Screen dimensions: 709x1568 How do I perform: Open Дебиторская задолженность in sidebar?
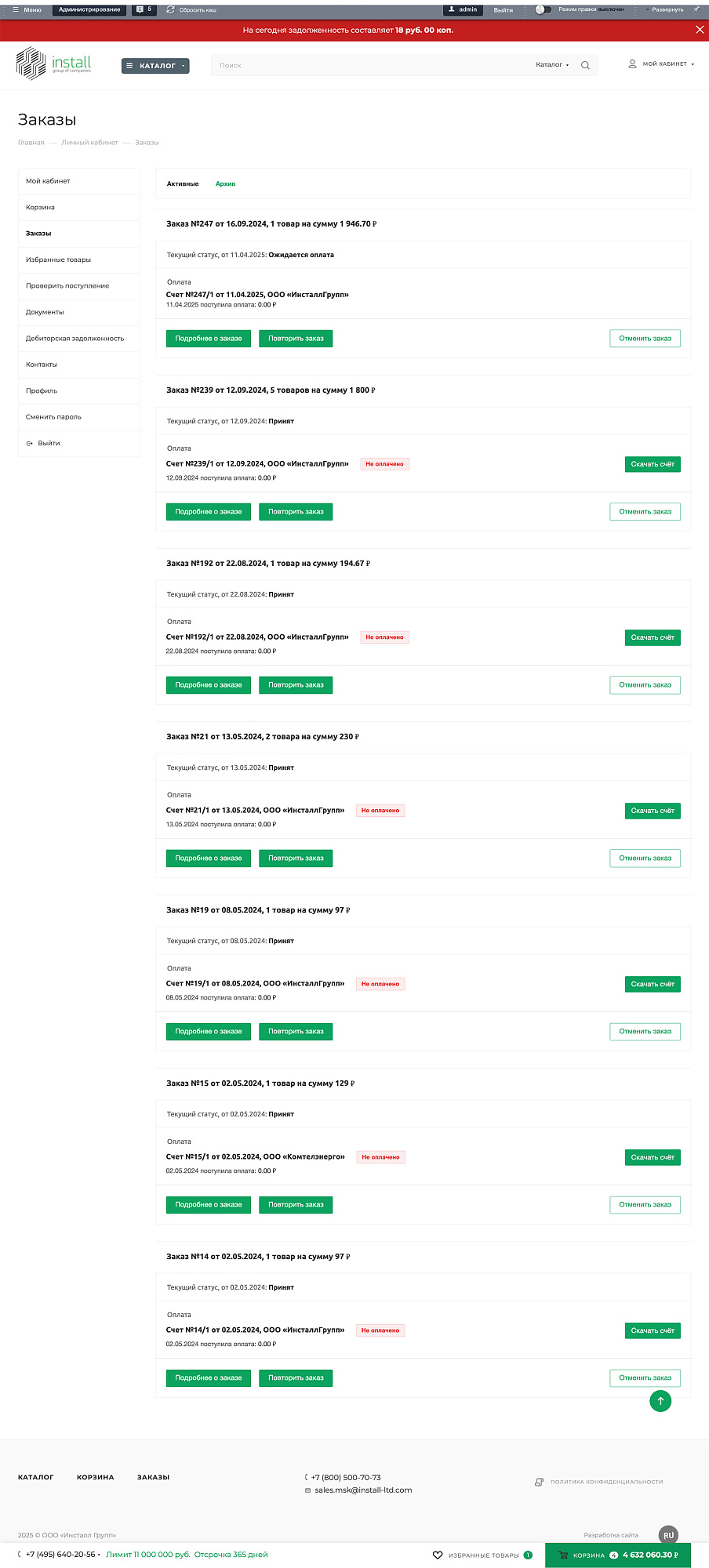pyautogui.click(x=75, y=339)
